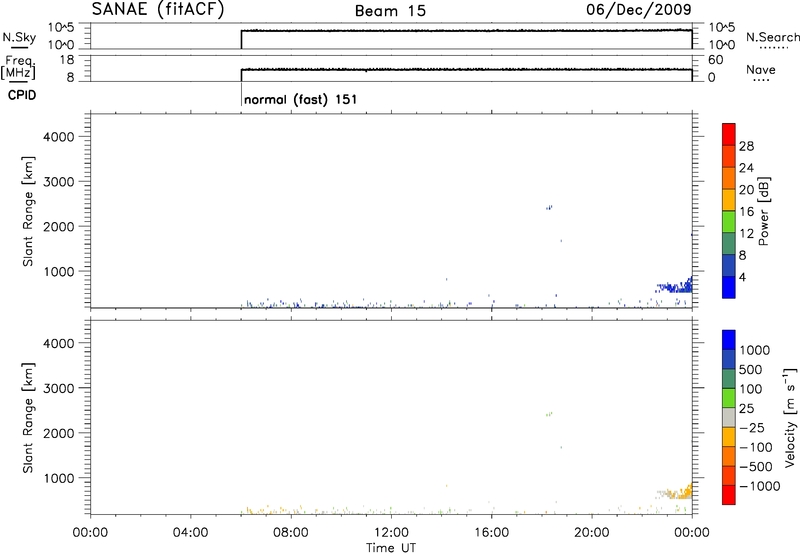Pick the top red segment of Power colorbar
This screenshot has height=554, width=800.
[729, 134]
